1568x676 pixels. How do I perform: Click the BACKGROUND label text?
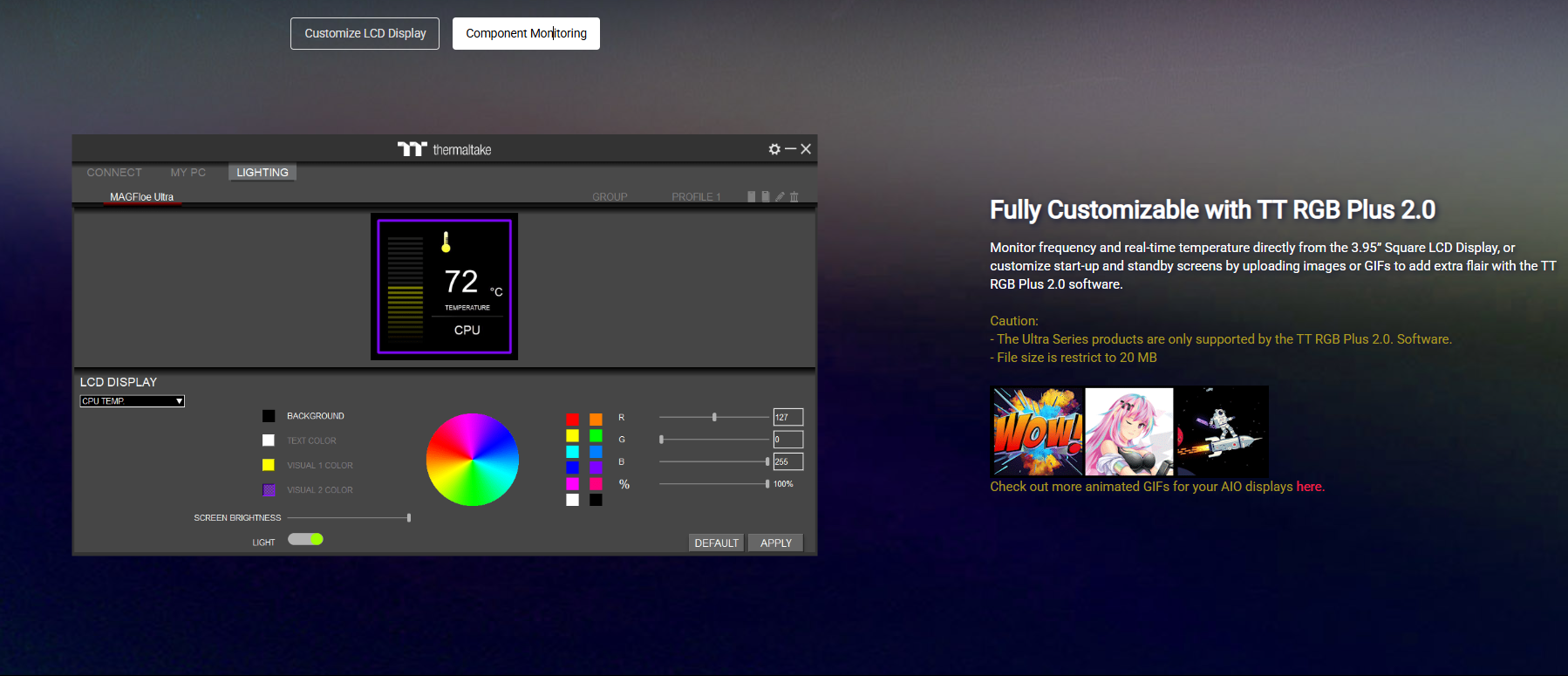tap(316, 416)
